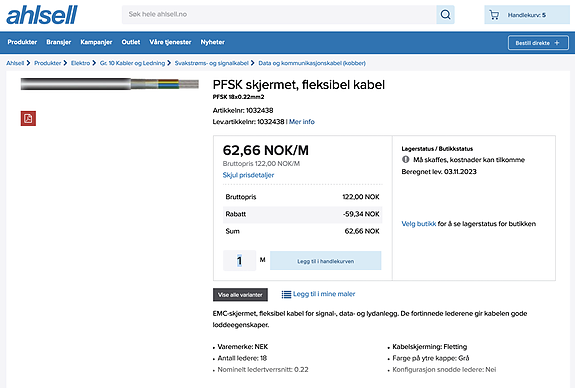Click the plus icon on Bestill direkte
This screenshot has height=388, width=575.
click(x=557, y=43)
